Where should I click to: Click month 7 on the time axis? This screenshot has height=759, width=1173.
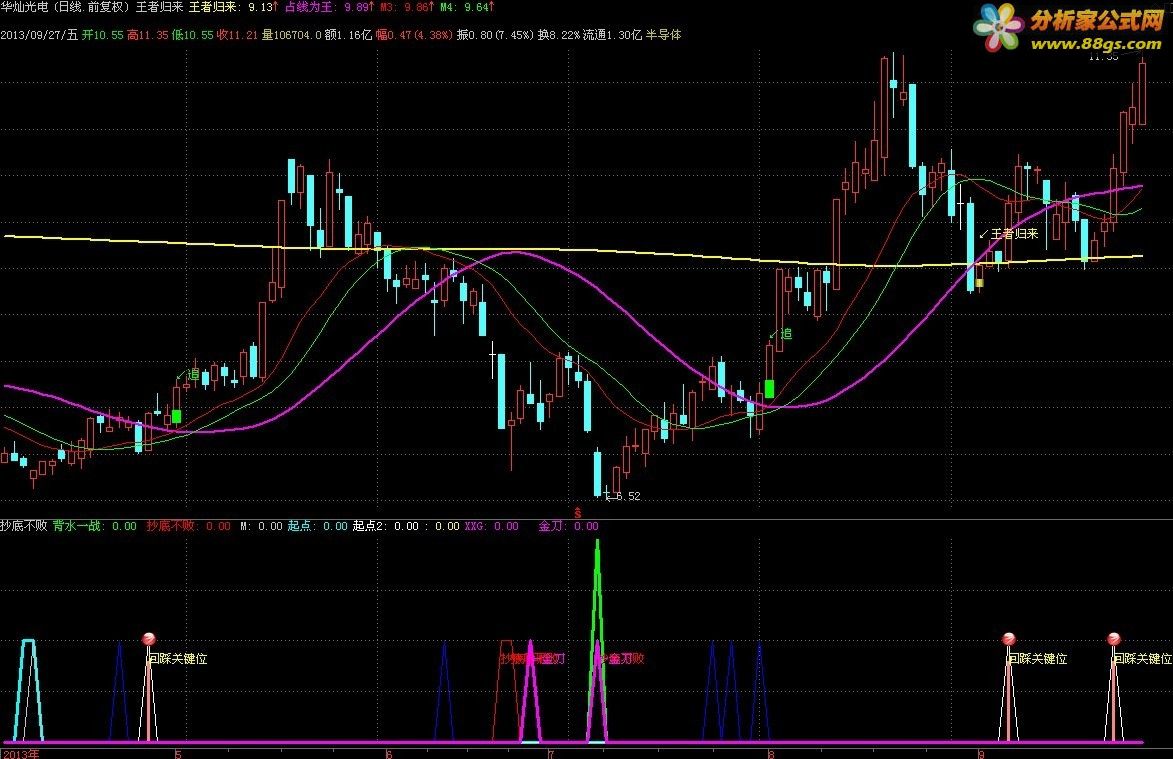551,754
